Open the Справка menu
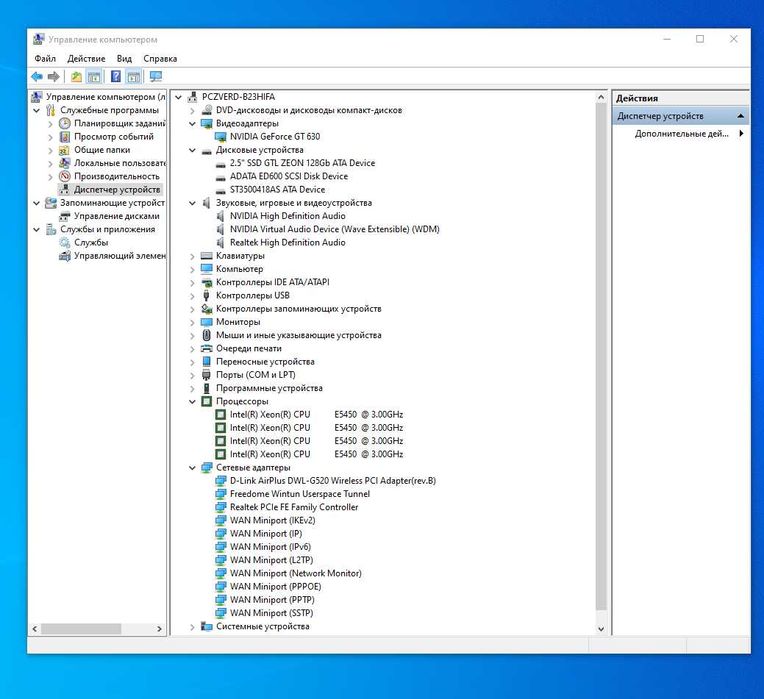Viewport: 764px width, 699px height. (x=160, y=58)
